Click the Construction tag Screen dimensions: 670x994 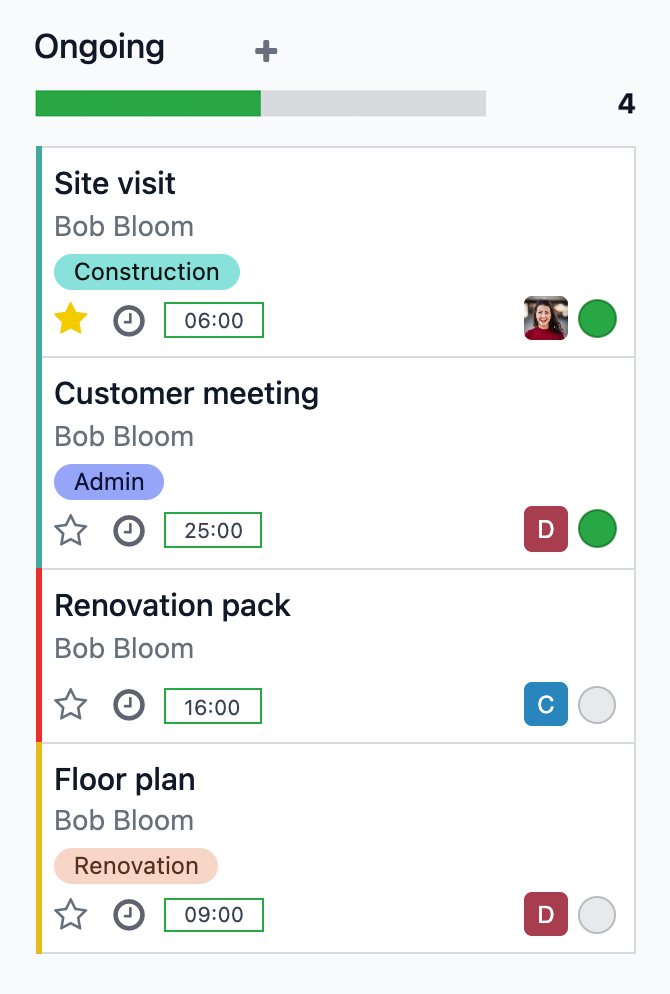tap(146, 272)
